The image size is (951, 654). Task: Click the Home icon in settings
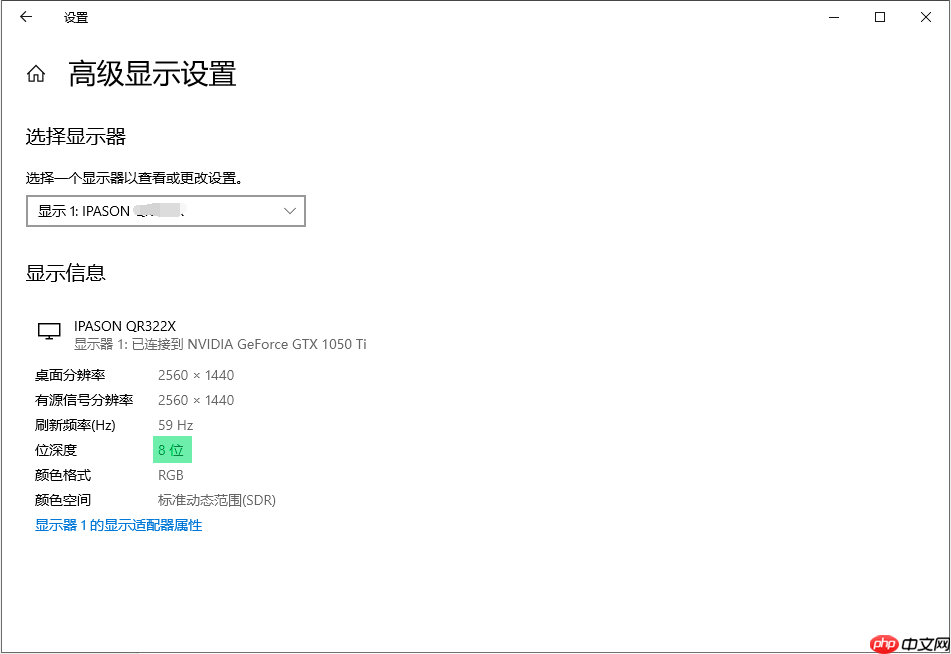coord(35,73)
